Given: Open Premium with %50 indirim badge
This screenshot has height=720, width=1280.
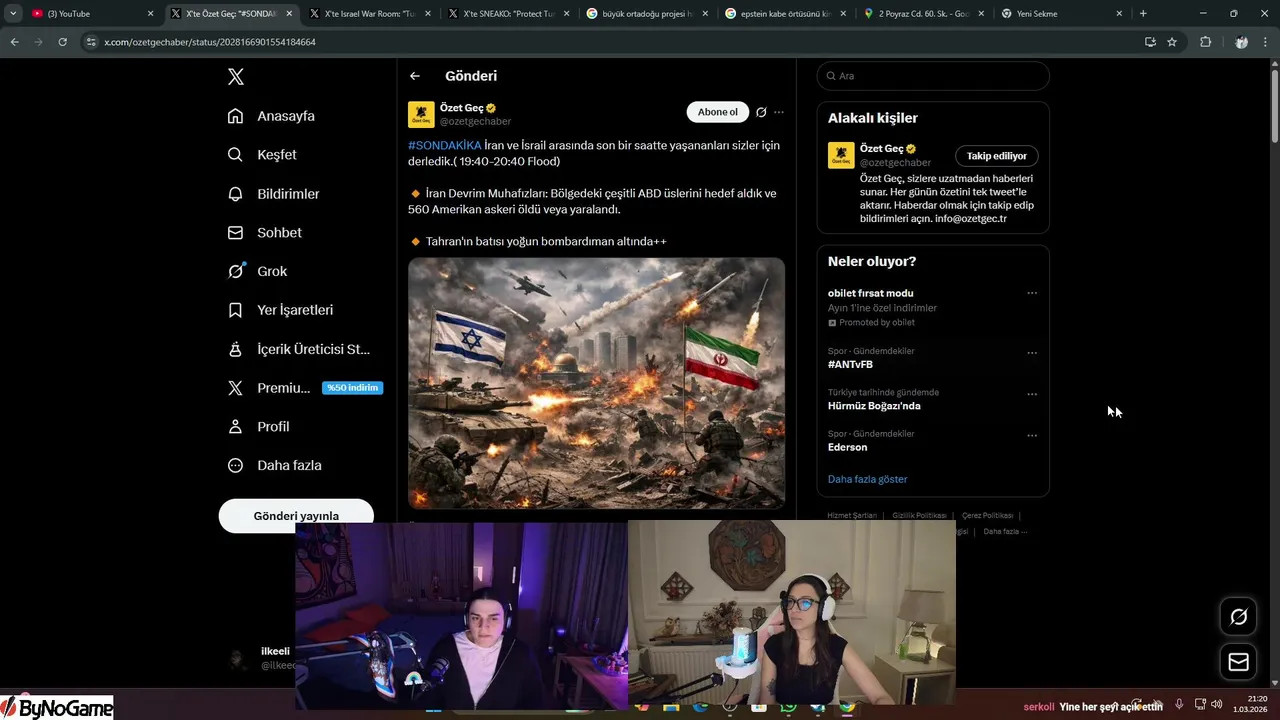Looking at the screenshot, I should coord(304,388).
